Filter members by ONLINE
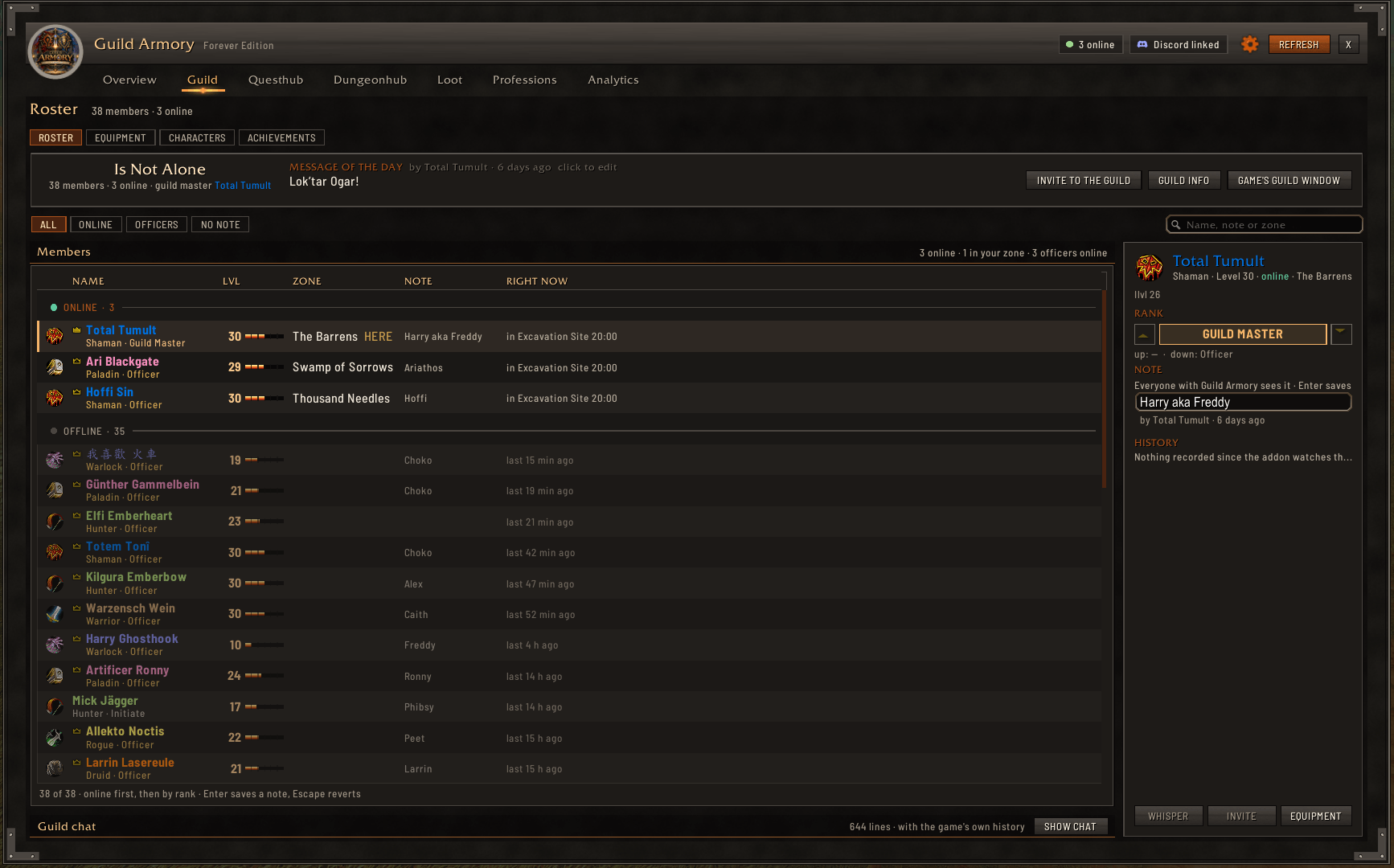Image resolution: width=1394 pixels, height=868 pixels. (96, 225)
